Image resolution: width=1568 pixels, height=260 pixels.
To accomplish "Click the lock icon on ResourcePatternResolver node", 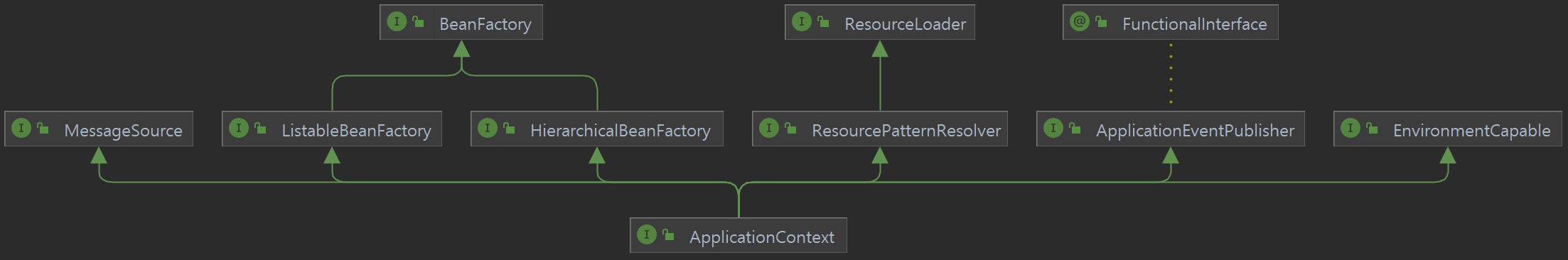I will click(x=790, y=129).
